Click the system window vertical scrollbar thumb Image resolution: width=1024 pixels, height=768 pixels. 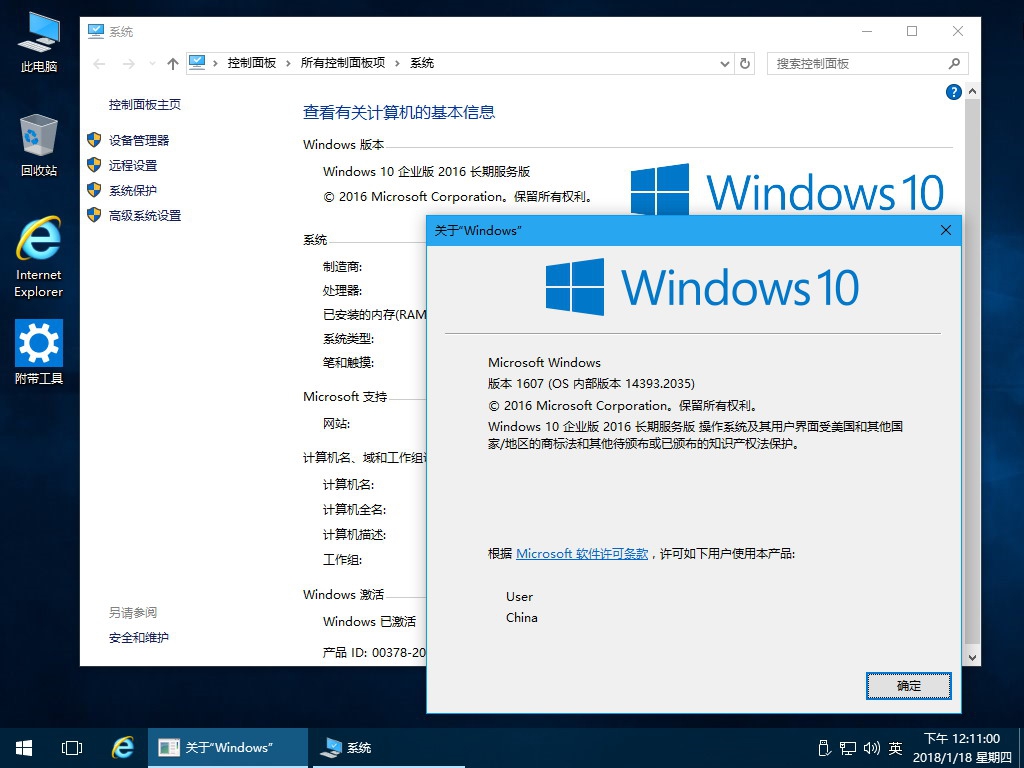(x=972, y=371)
